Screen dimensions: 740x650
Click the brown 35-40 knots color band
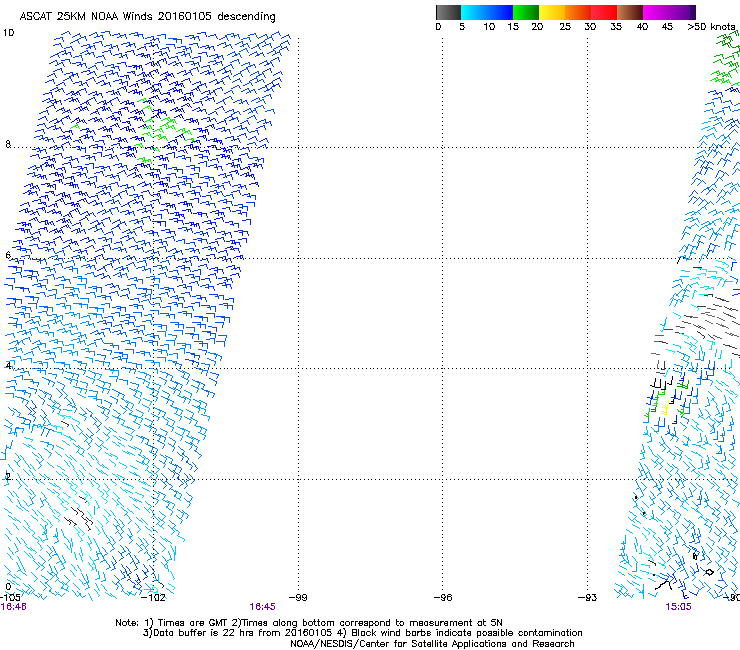(x=630, y=12)
